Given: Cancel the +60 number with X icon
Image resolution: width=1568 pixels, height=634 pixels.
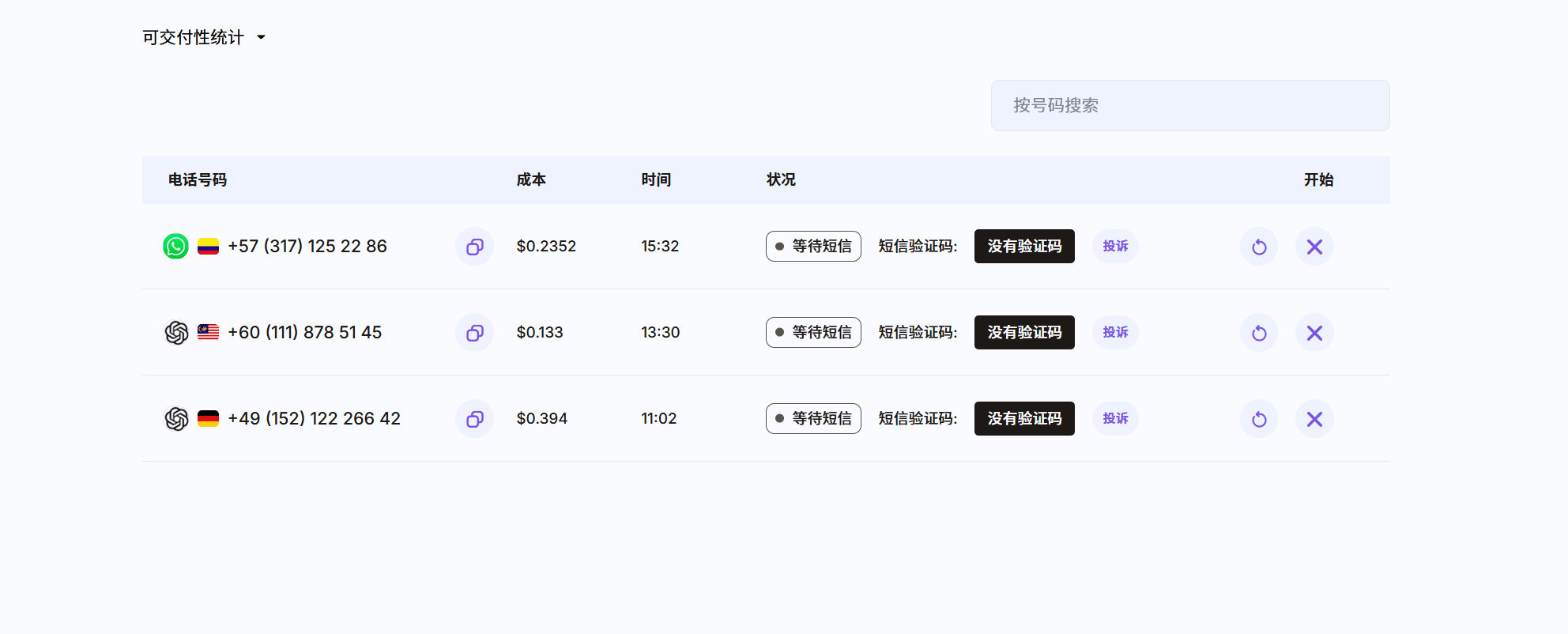Looking at the screenshot, I should (1314, 333).
